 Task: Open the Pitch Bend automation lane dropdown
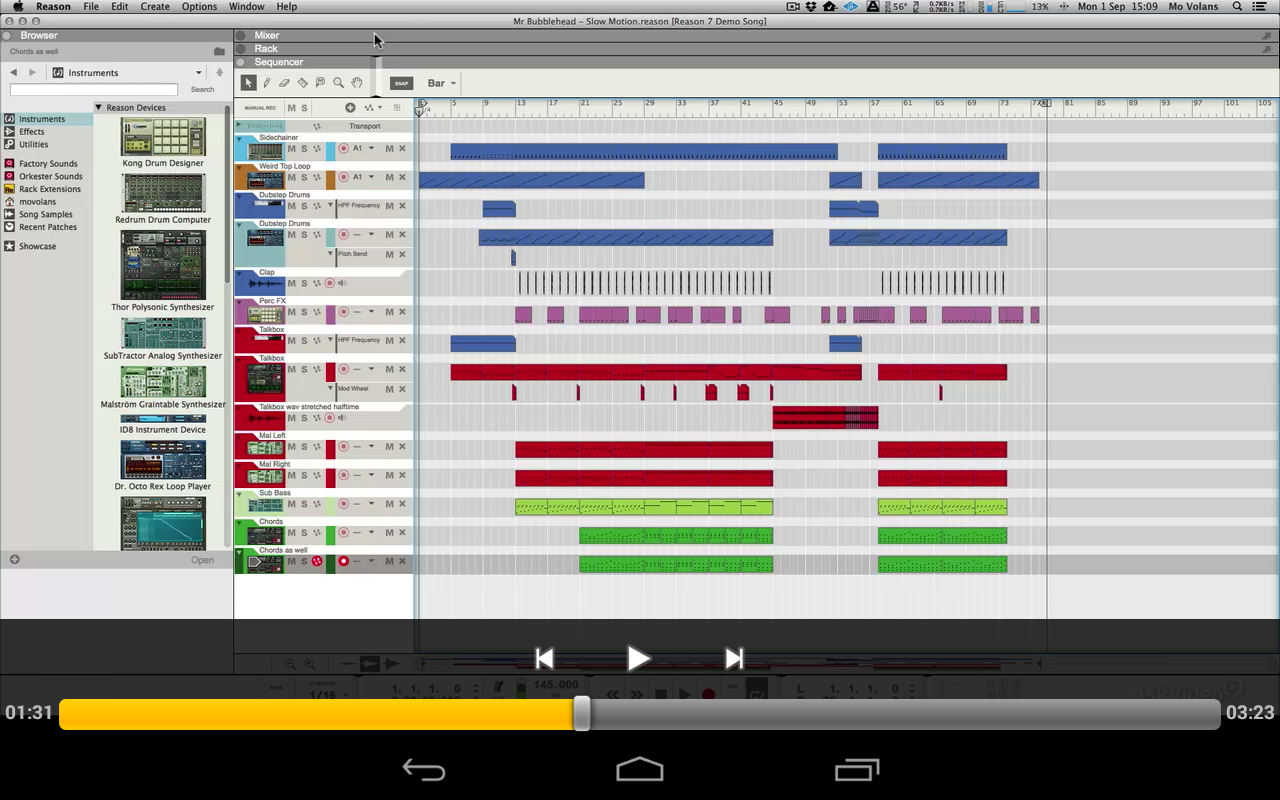point(331,254)
